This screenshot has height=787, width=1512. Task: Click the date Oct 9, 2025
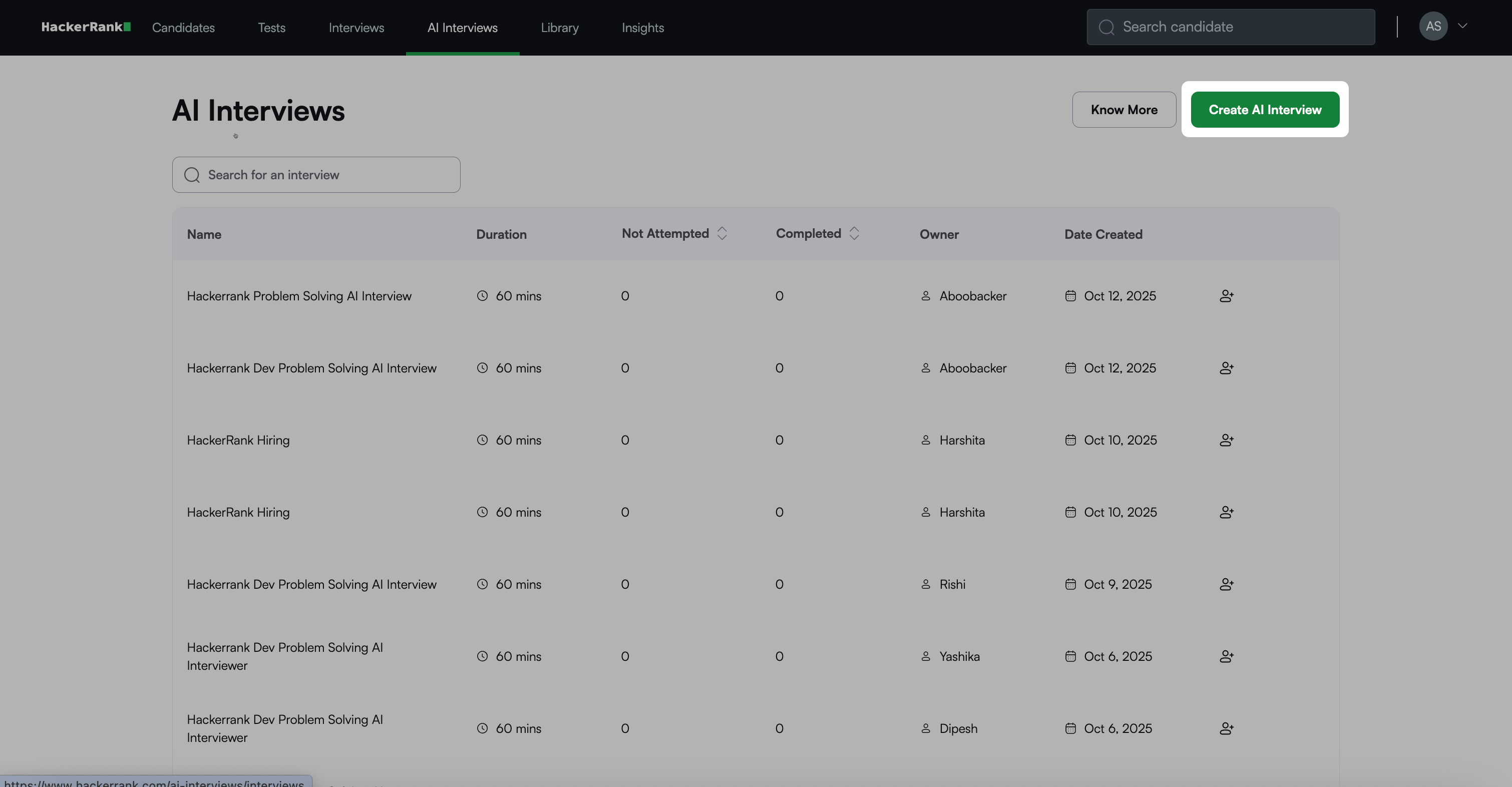click(1117, 585)
